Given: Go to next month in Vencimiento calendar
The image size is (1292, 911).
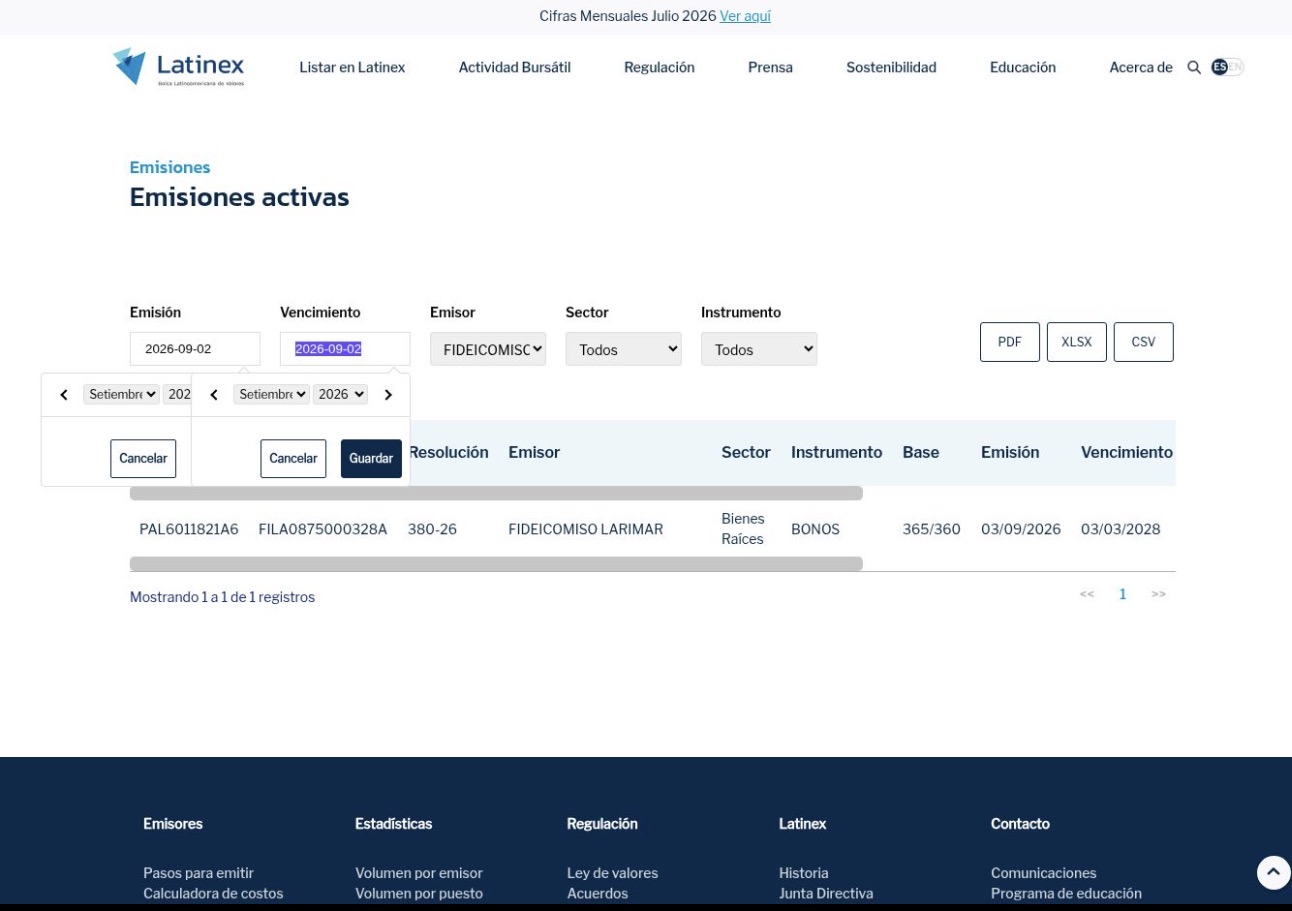Looking at the screenshot, I should click(x=388, y=395).
